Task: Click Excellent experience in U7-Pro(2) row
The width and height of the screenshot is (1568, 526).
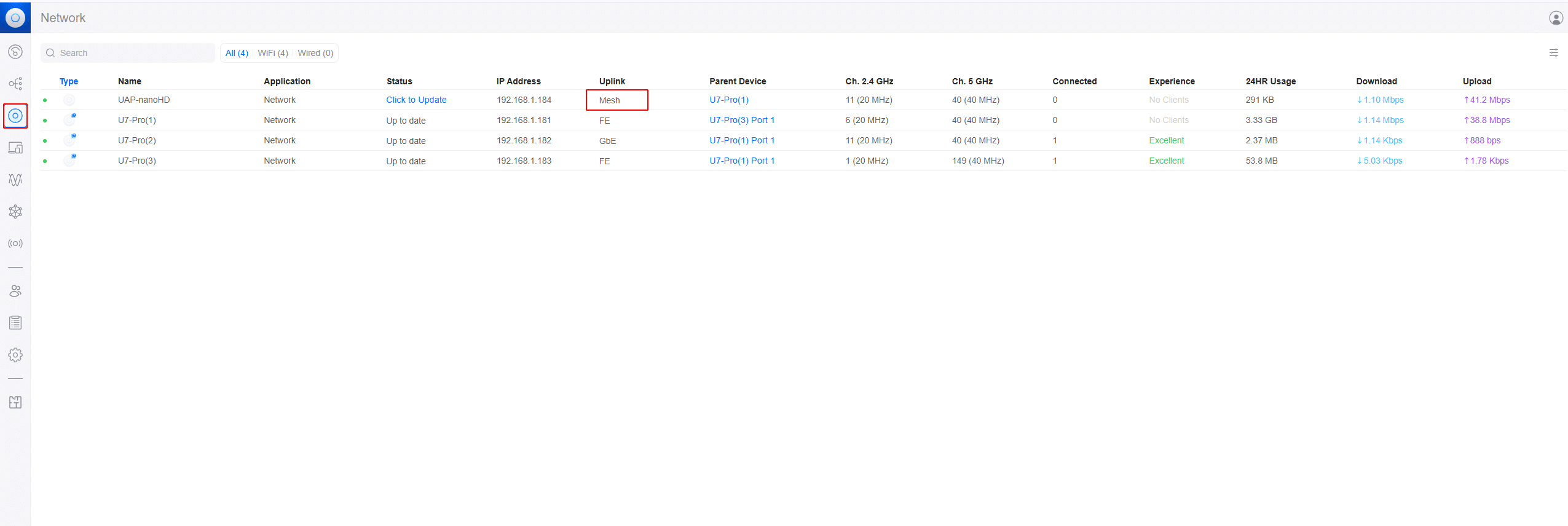Action: click(1166, 140)
